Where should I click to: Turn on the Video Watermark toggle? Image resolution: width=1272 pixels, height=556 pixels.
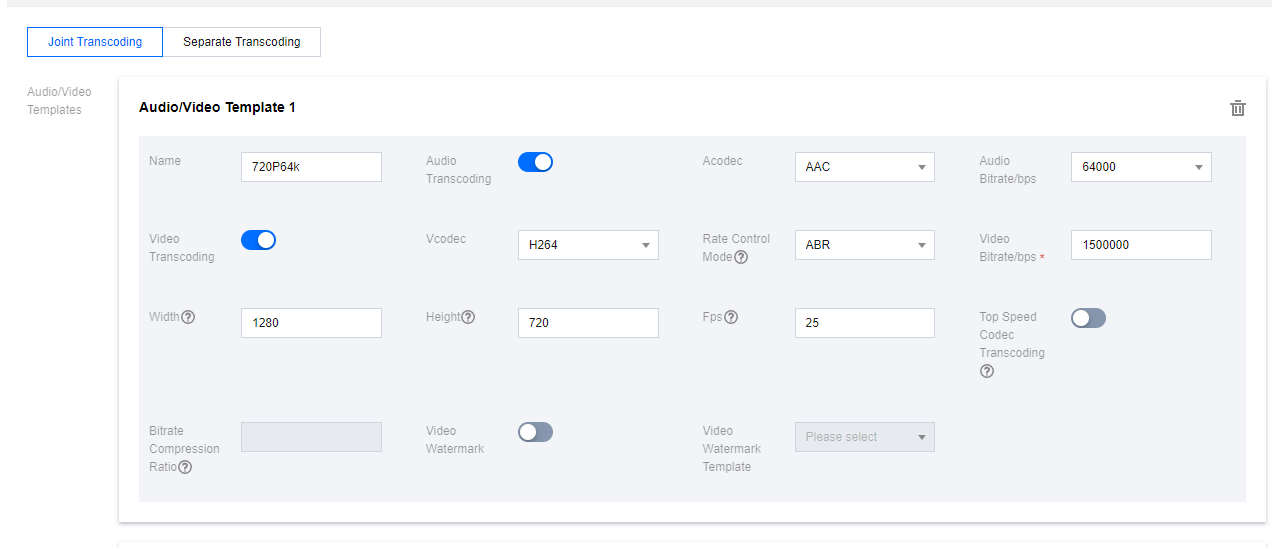(535, 432)
